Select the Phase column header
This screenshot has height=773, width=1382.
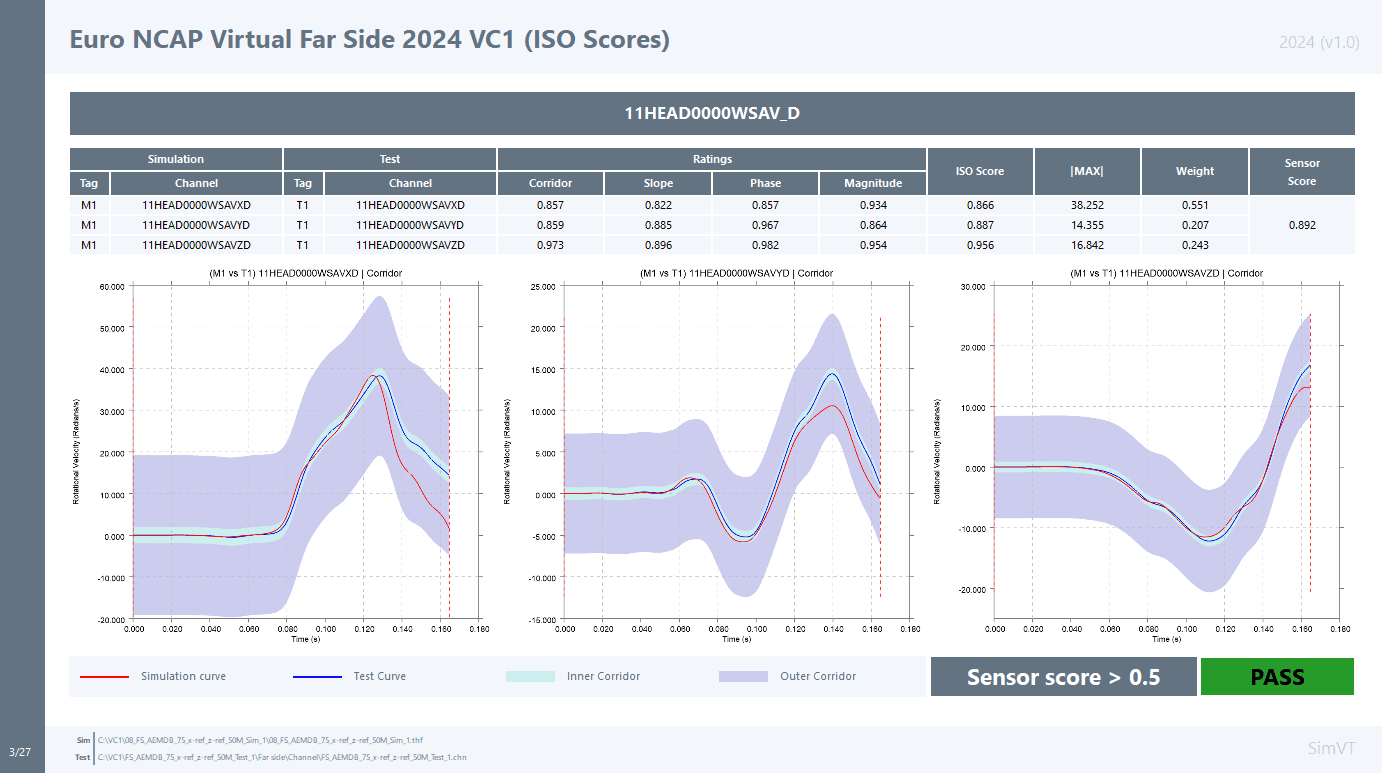(765, 183)
